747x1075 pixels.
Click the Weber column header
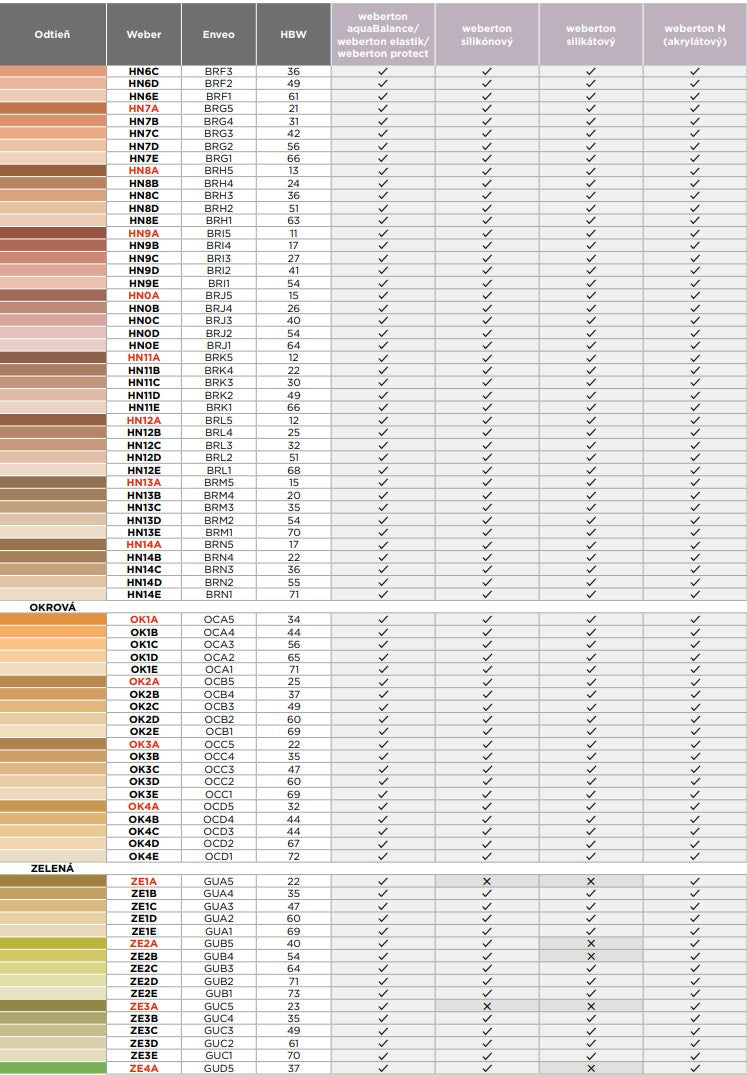(x=144, y=34)
